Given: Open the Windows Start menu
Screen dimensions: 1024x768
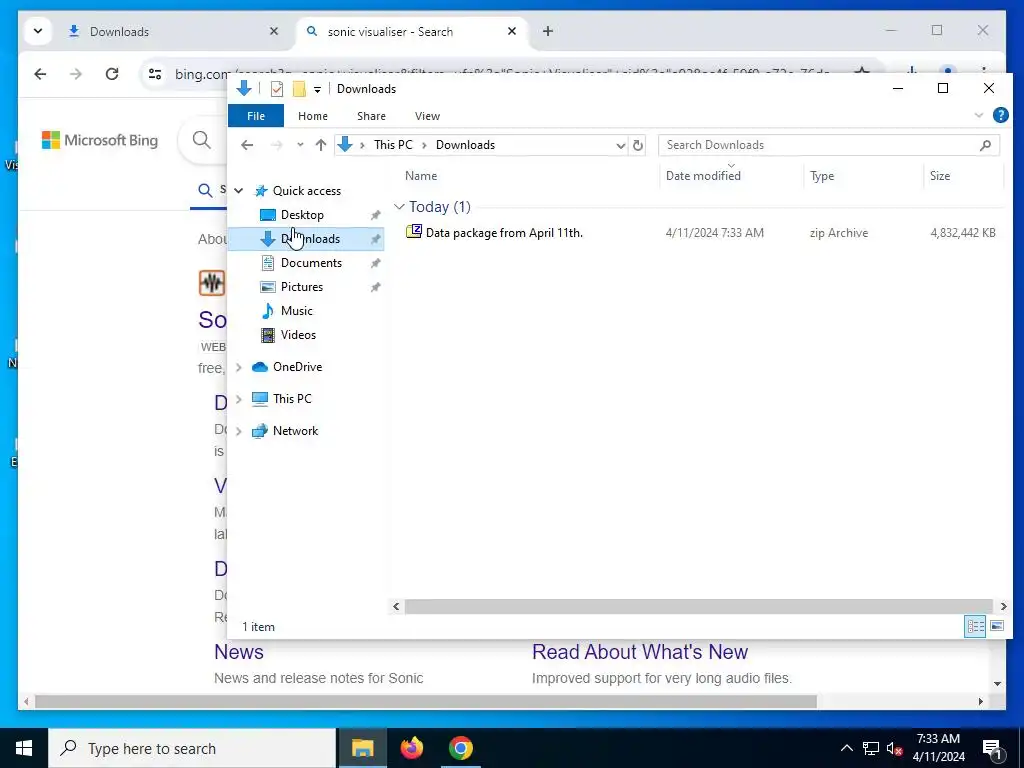Looking at the screenshot, I should pyautogui.click(x=24, y=748).
